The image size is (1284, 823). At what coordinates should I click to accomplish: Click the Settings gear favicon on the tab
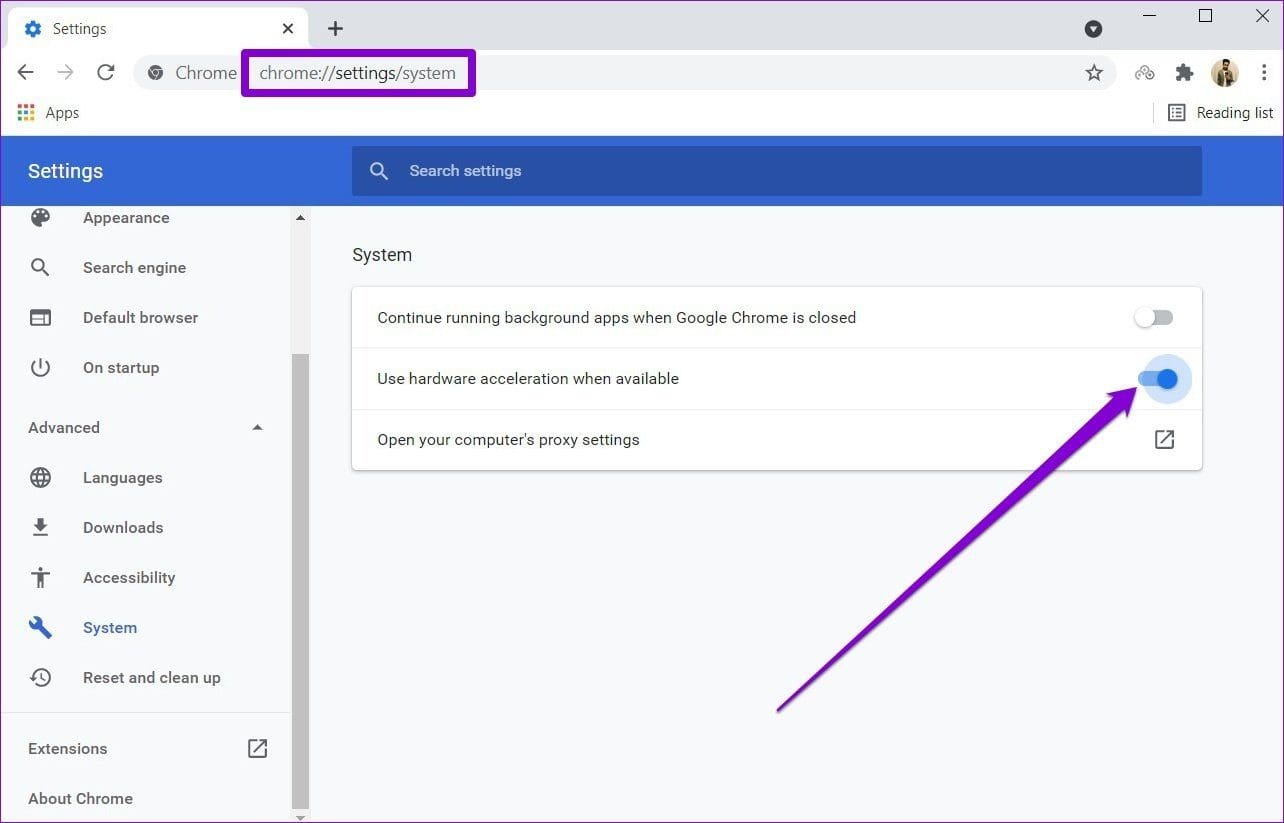tap(32, 28)
